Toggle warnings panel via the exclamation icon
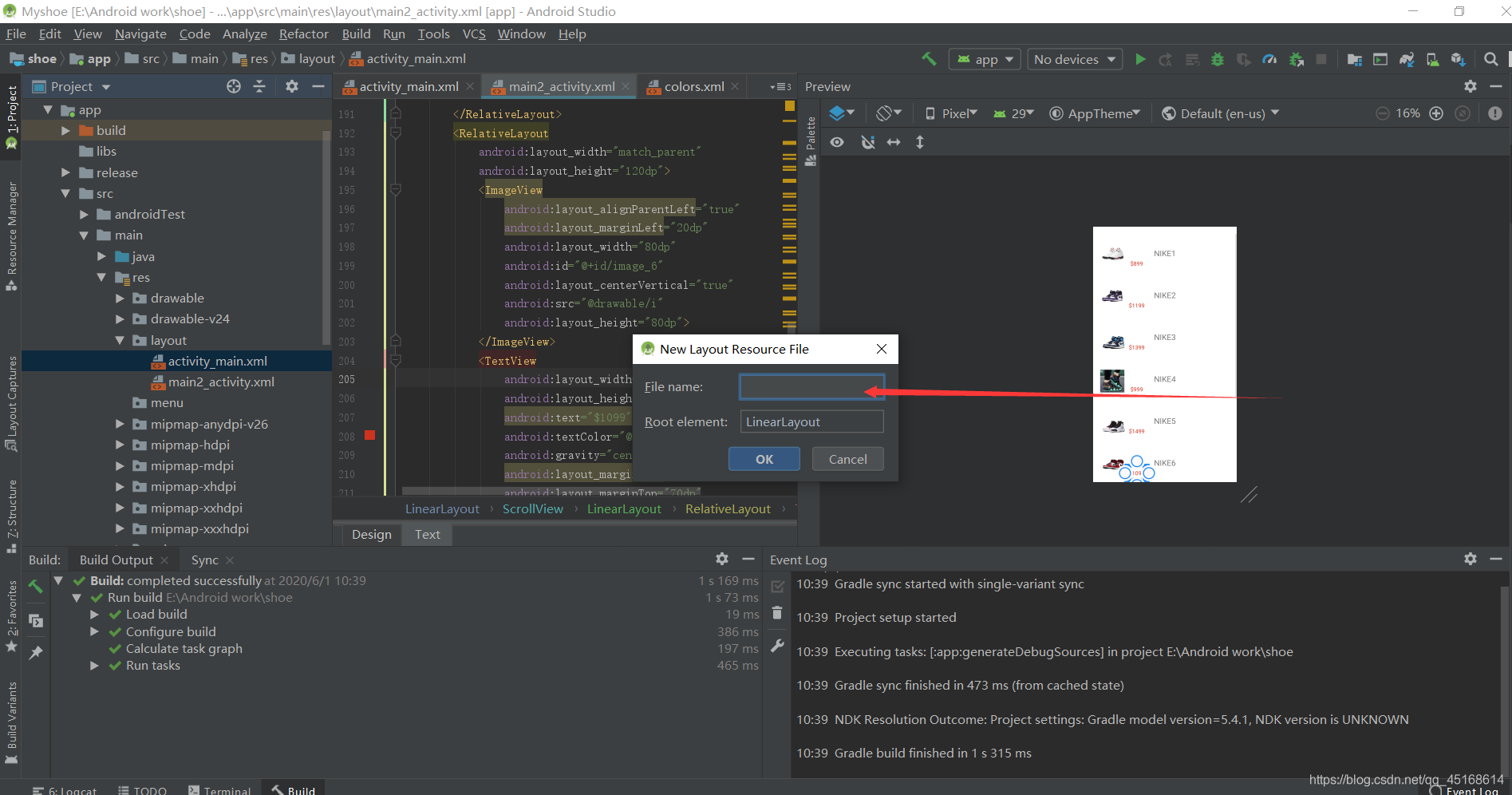1512x795 pixels. click(x=1496, y=113)
